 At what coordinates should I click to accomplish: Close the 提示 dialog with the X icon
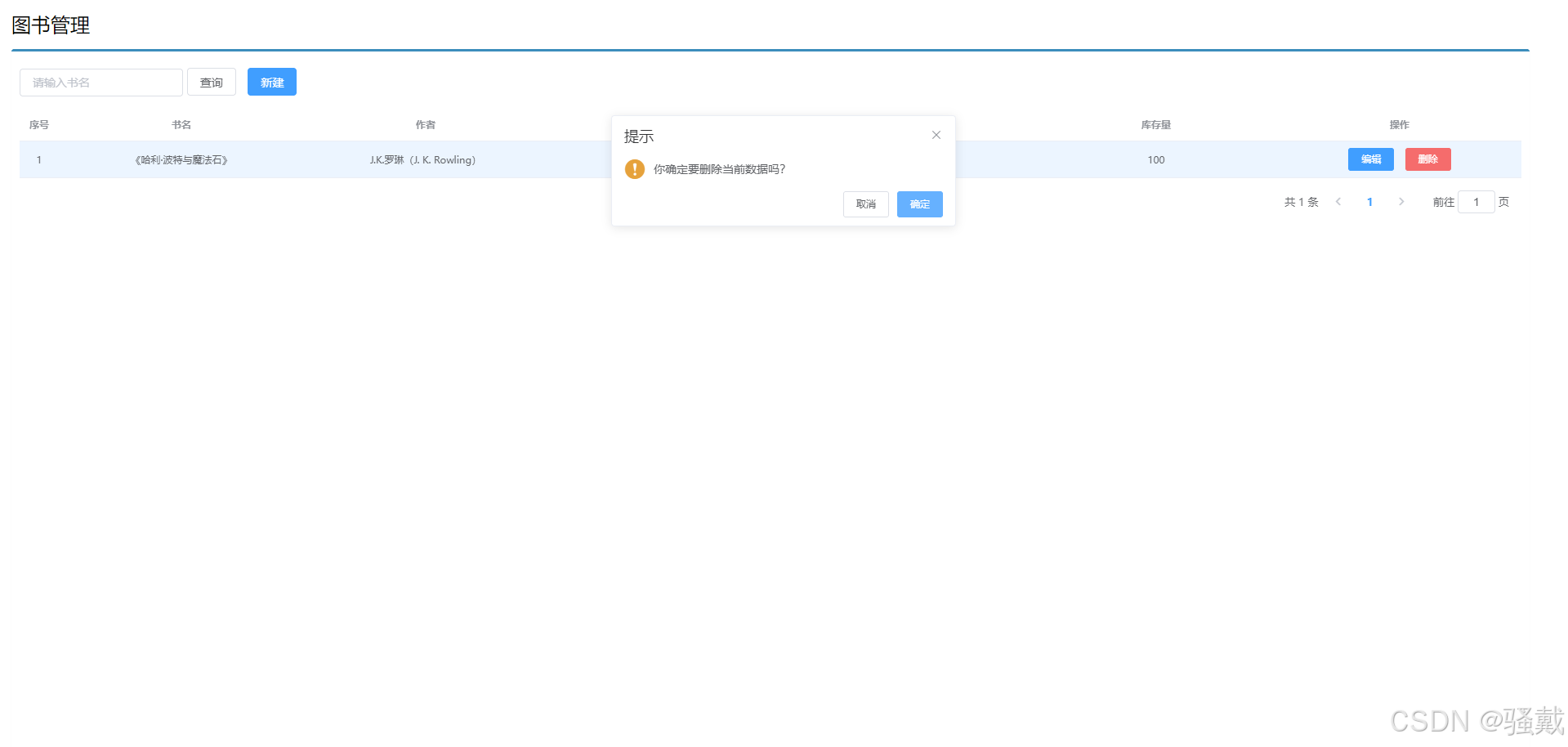point(936,134)
